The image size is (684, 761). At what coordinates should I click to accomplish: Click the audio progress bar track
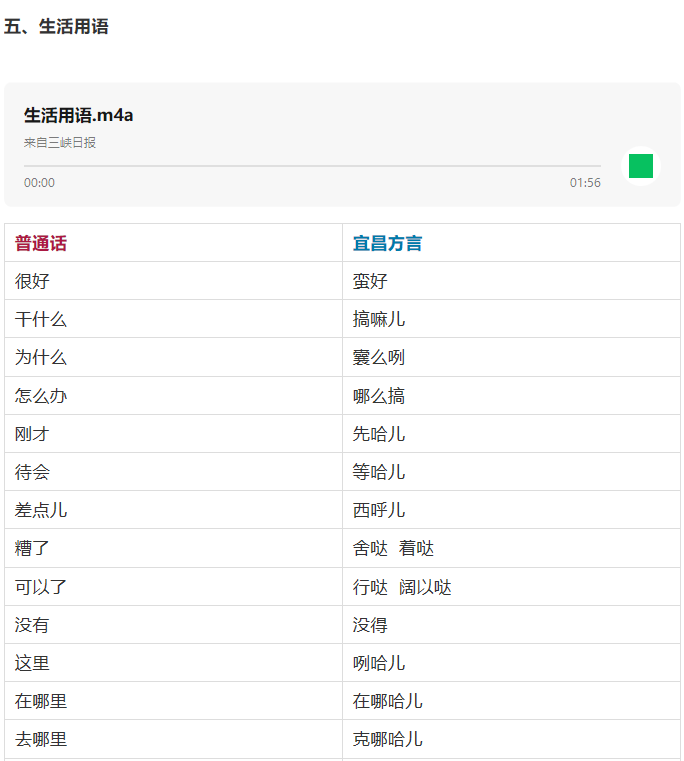[x=312, y=166]
